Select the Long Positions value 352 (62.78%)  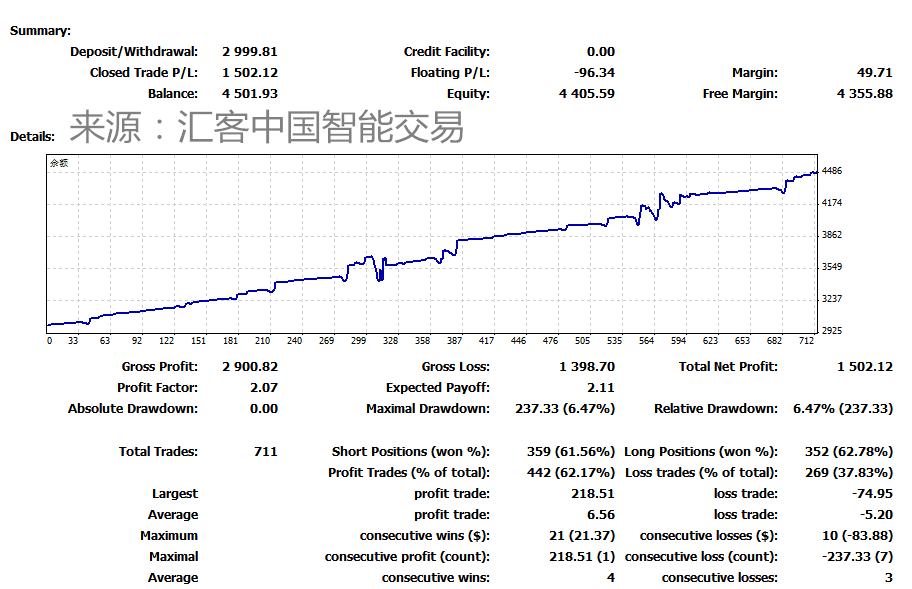(x=849, y=452)
